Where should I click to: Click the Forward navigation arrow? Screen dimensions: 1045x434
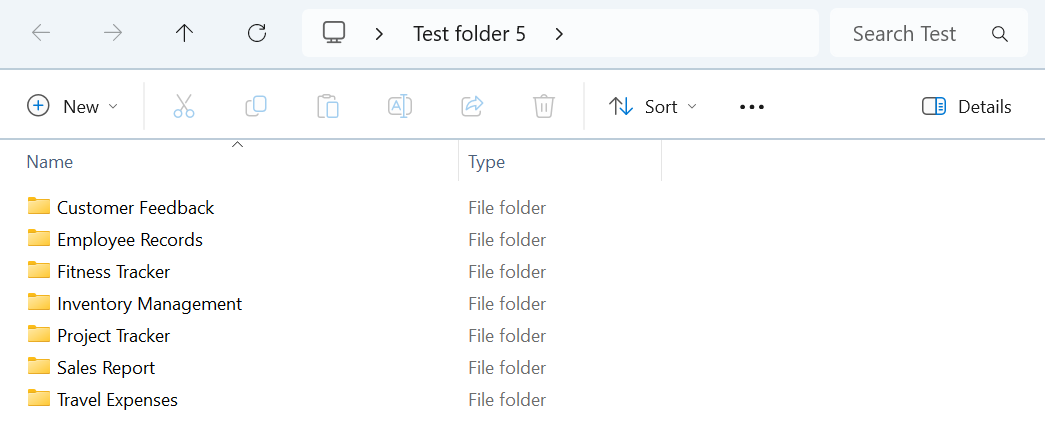113,33
